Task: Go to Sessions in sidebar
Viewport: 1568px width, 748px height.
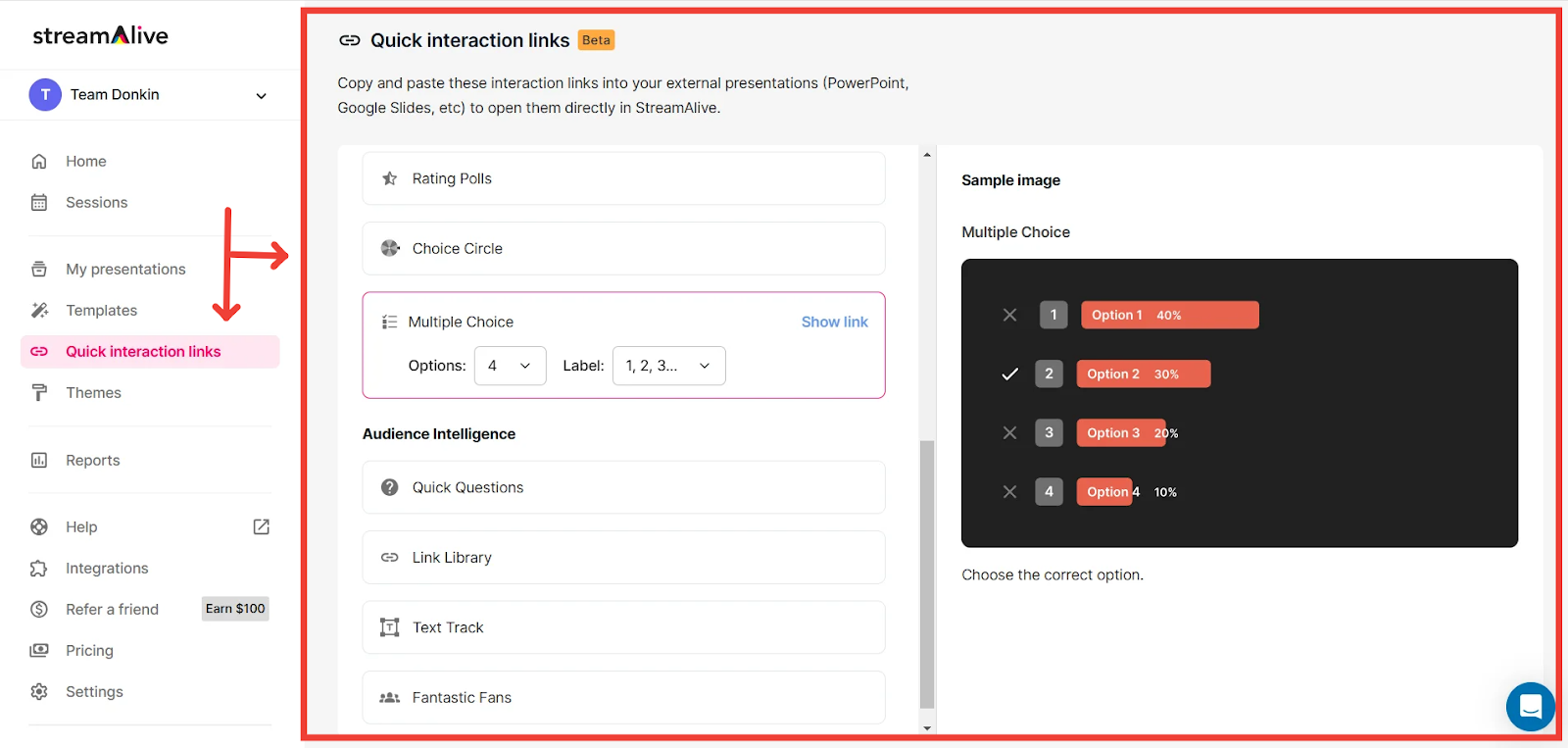Action: pyautogui.click(x=97, y=203)
